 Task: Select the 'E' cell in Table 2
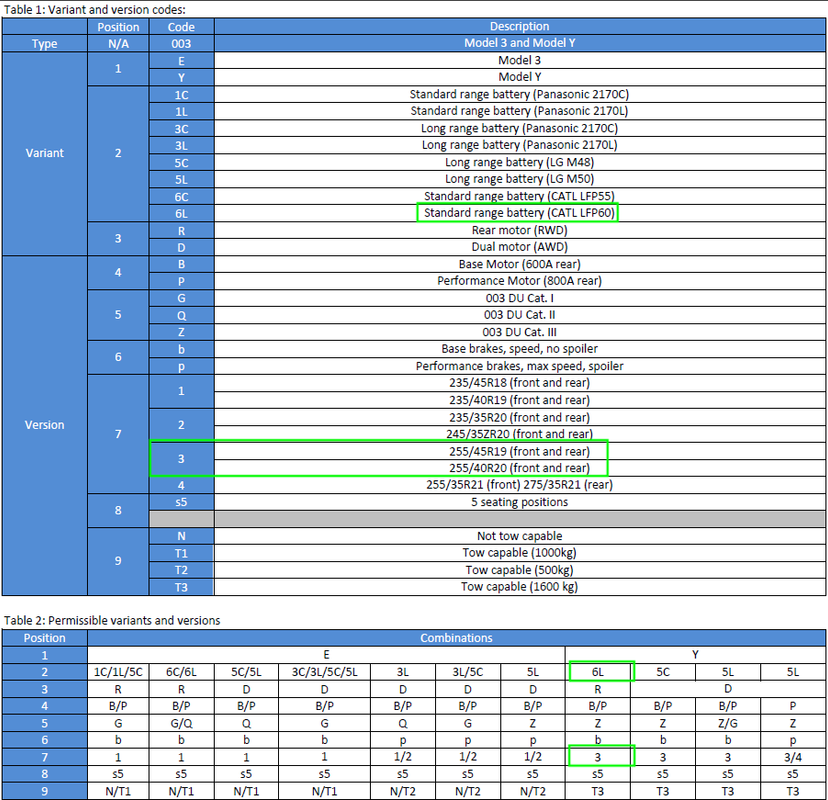pos(326,655)
